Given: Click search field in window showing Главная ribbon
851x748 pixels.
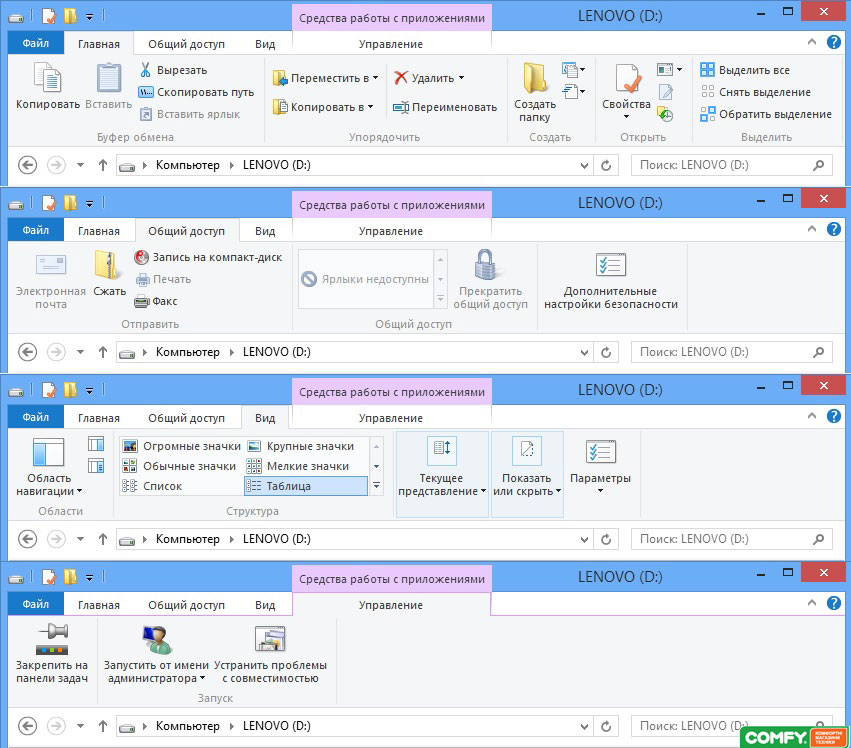Looking at the screenshot, I should coord(732,165).
